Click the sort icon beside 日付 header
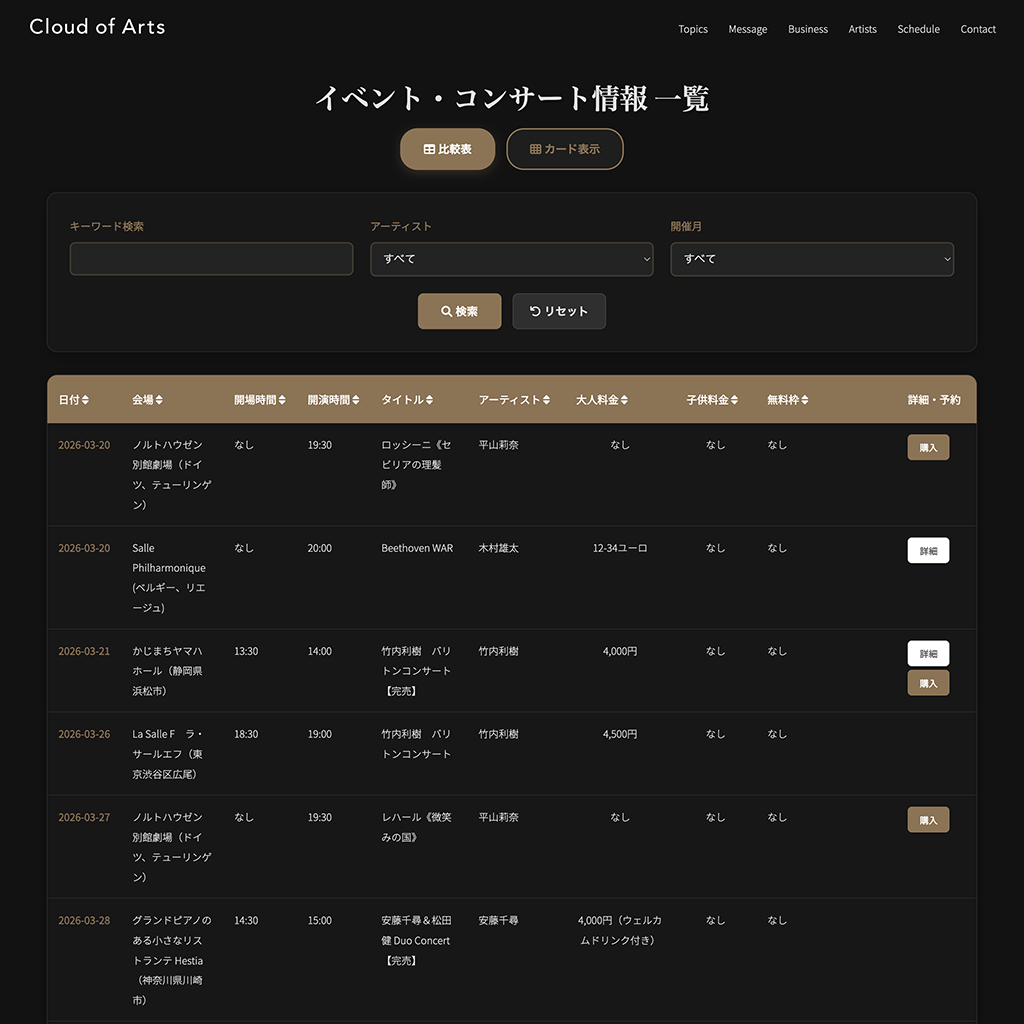Viewport: 1024px width, 1024px height. pyautogui.click(x=85, y=400)
